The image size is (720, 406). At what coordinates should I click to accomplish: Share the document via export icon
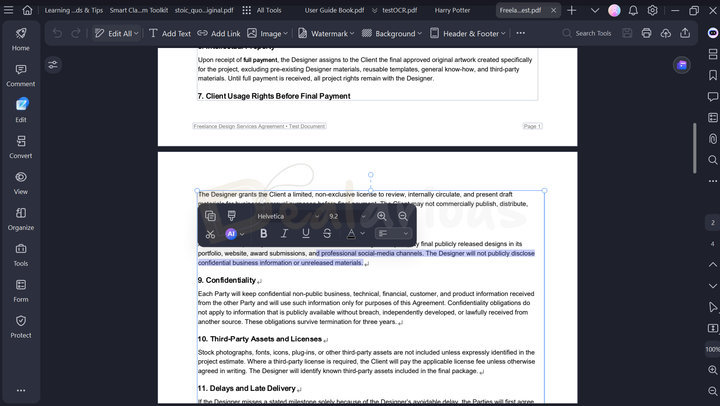click(x=685, y=33)
